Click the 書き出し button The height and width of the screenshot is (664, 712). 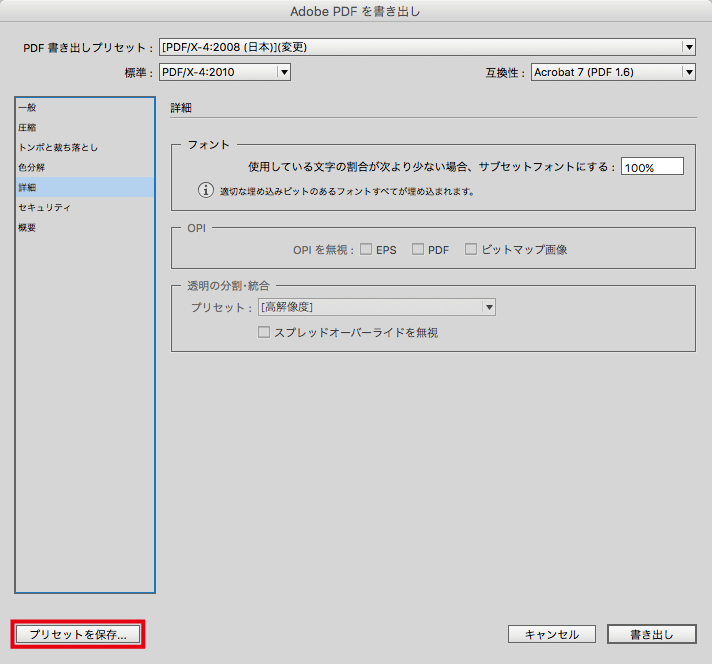pos(652,634)
